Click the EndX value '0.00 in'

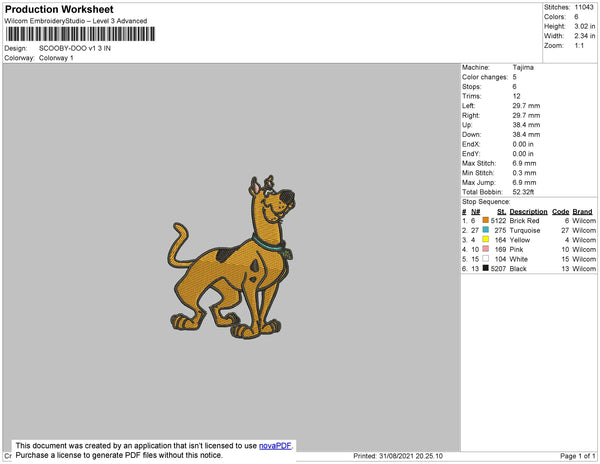pyautogui.click(x=523, y=144)
